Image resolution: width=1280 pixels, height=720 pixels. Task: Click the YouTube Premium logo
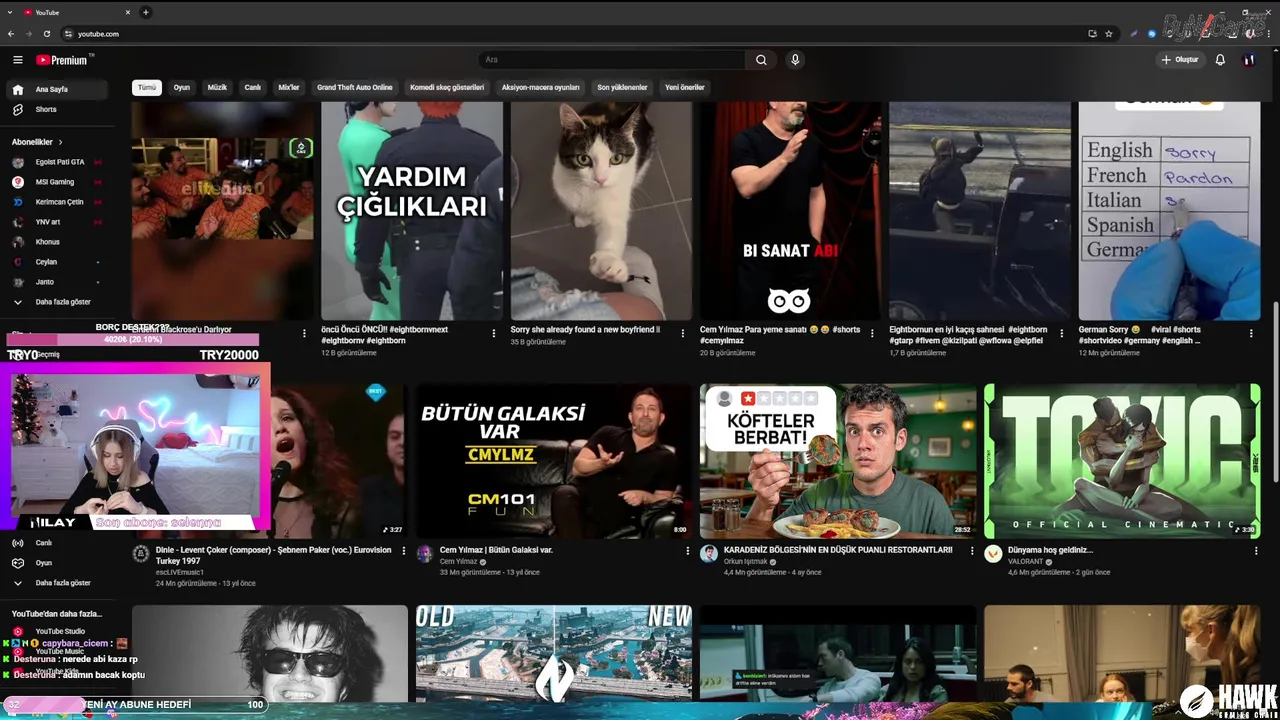pyautogui.click(x=64, y=60)
